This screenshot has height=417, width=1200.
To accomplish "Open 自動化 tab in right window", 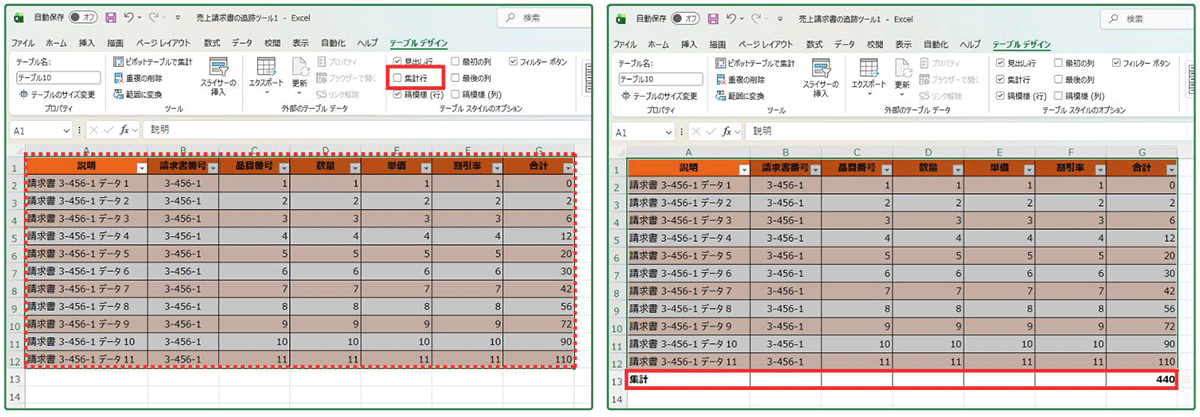I will [936, 43].
